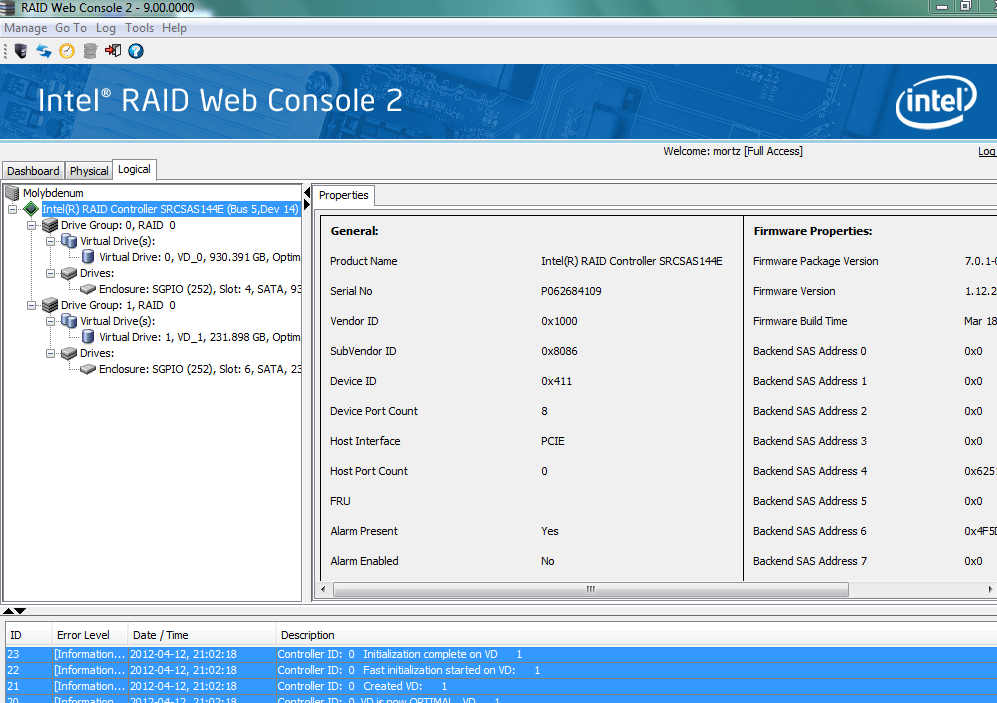Collapse the Drive Group 0 node
The height and width of the screenshot is (703, 997).
click(31, 225)
